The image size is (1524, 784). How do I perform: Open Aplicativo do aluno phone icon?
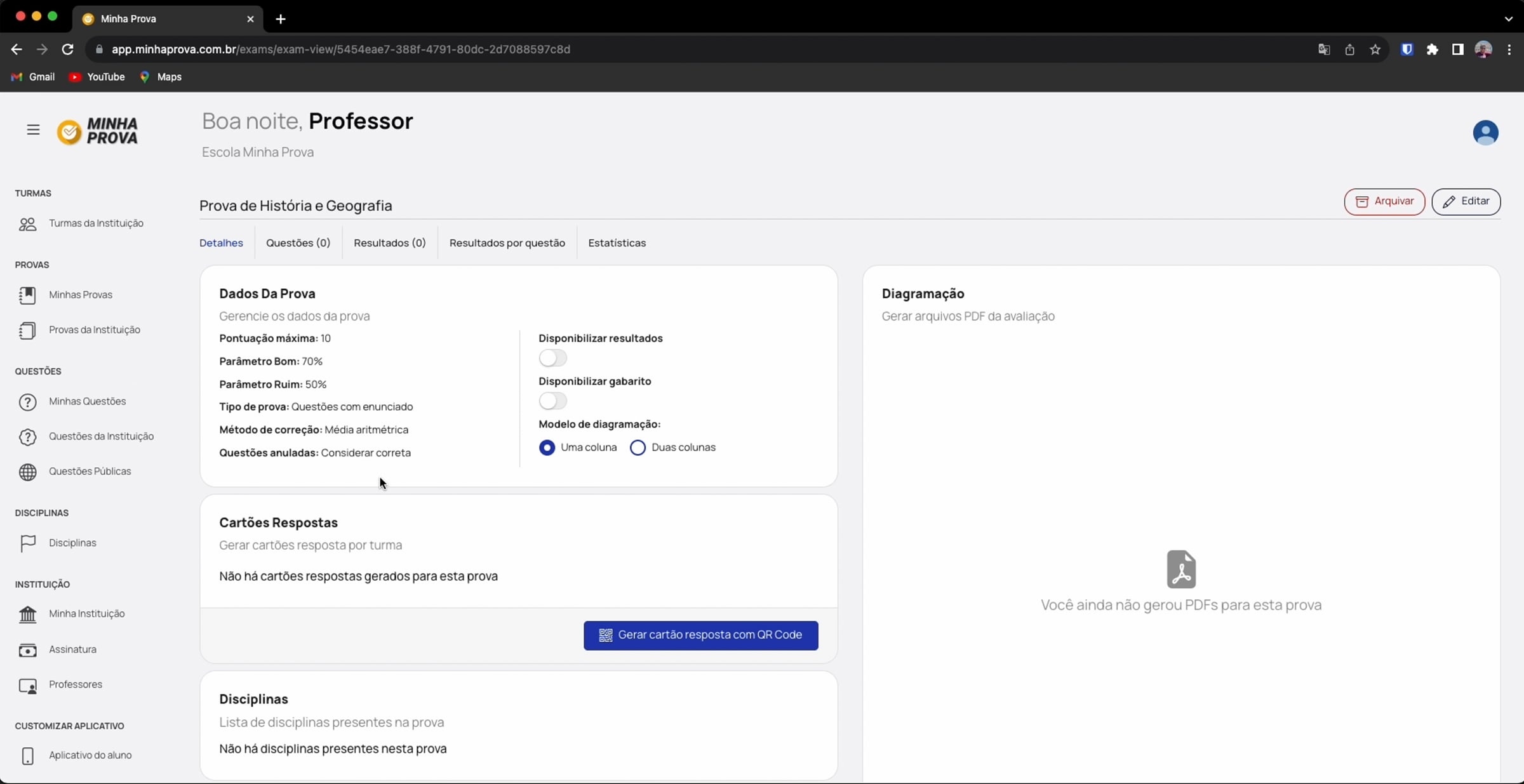tap(27, 755)
